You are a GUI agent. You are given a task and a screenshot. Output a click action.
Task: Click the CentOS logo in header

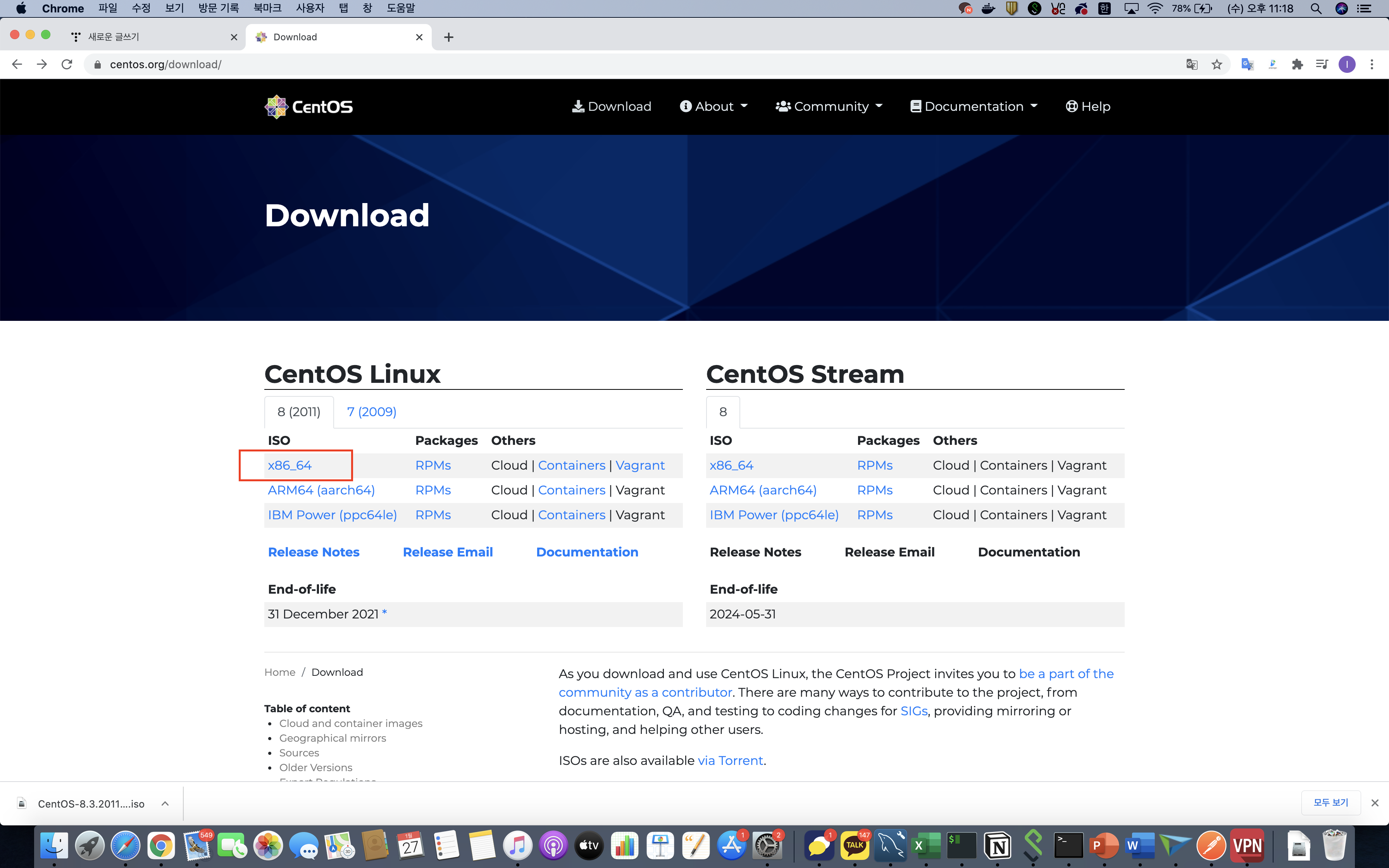(x=309, y=107)
